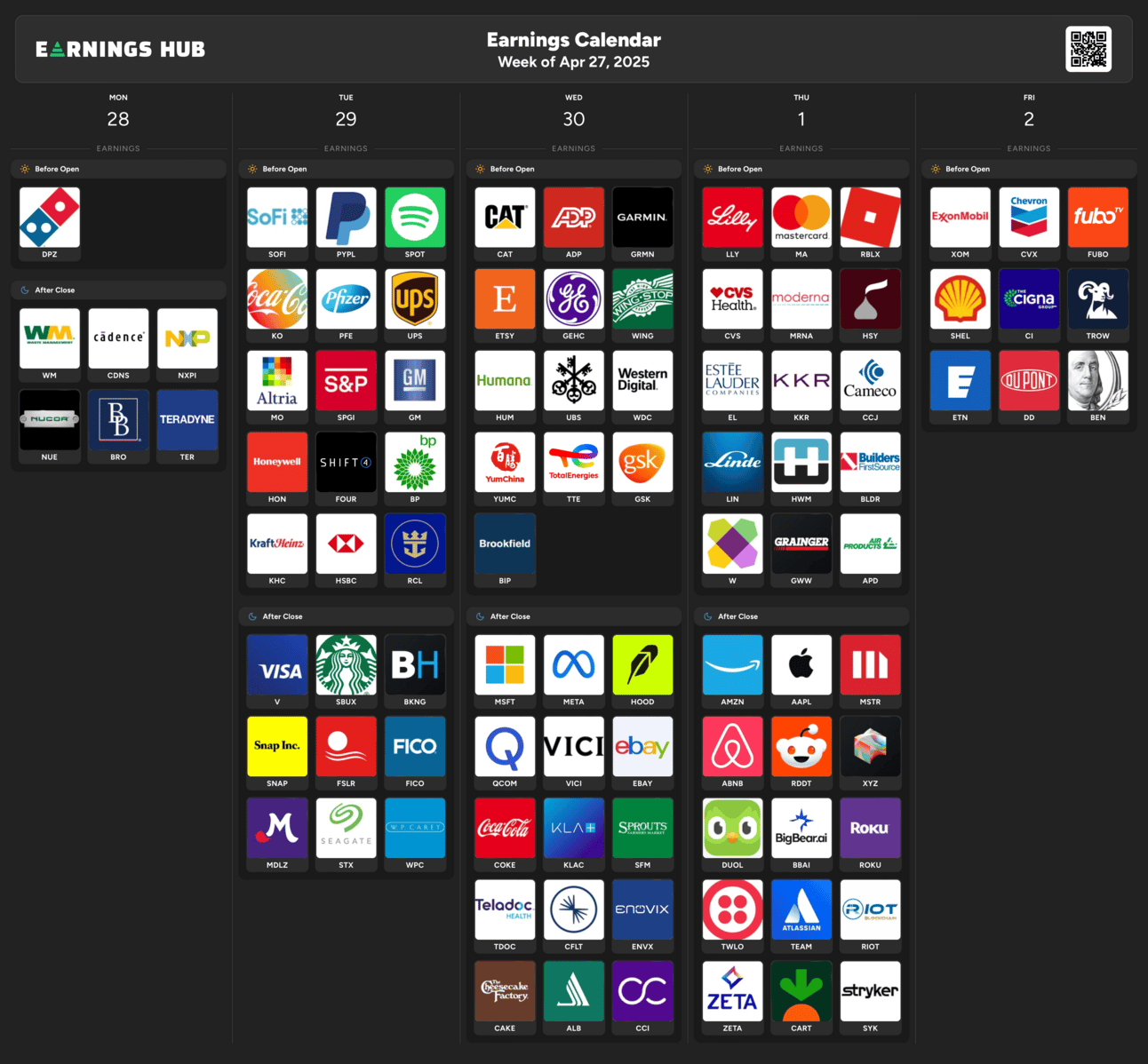
Task: Open the Spotify SPOT tile
Action: (x=415, y=224)
